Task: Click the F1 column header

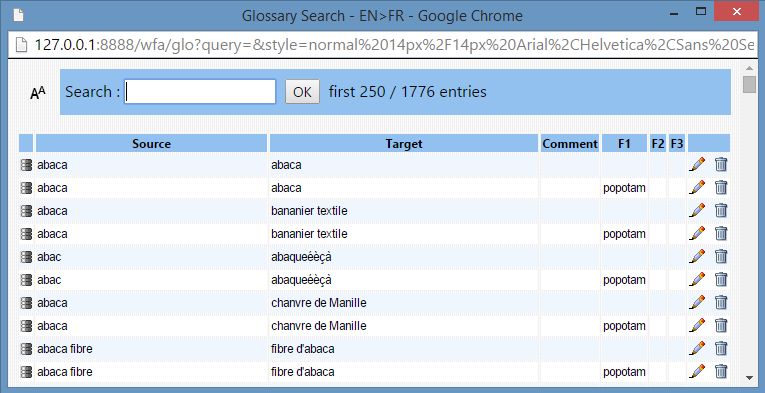Action: [x=624, y=143]
